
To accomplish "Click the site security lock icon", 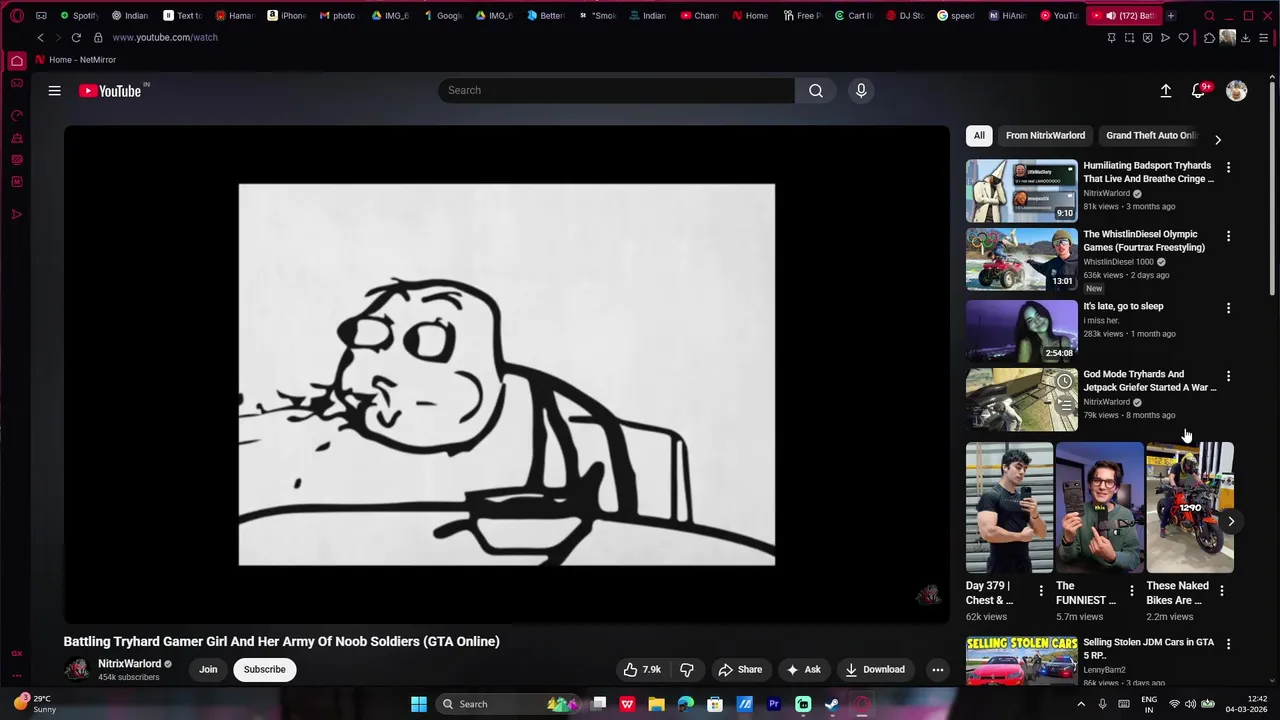I will tap(98, 38).
